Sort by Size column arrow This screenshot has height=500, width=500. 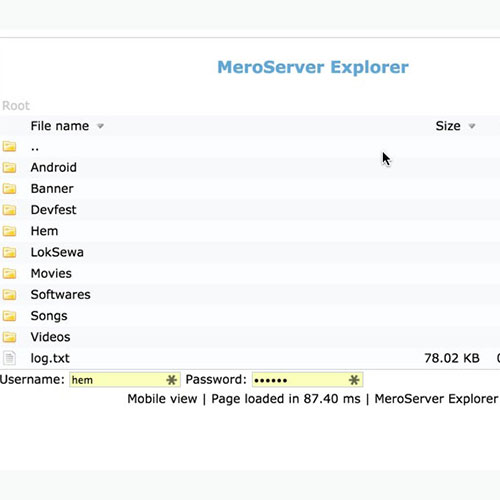[x=472, y=126]
